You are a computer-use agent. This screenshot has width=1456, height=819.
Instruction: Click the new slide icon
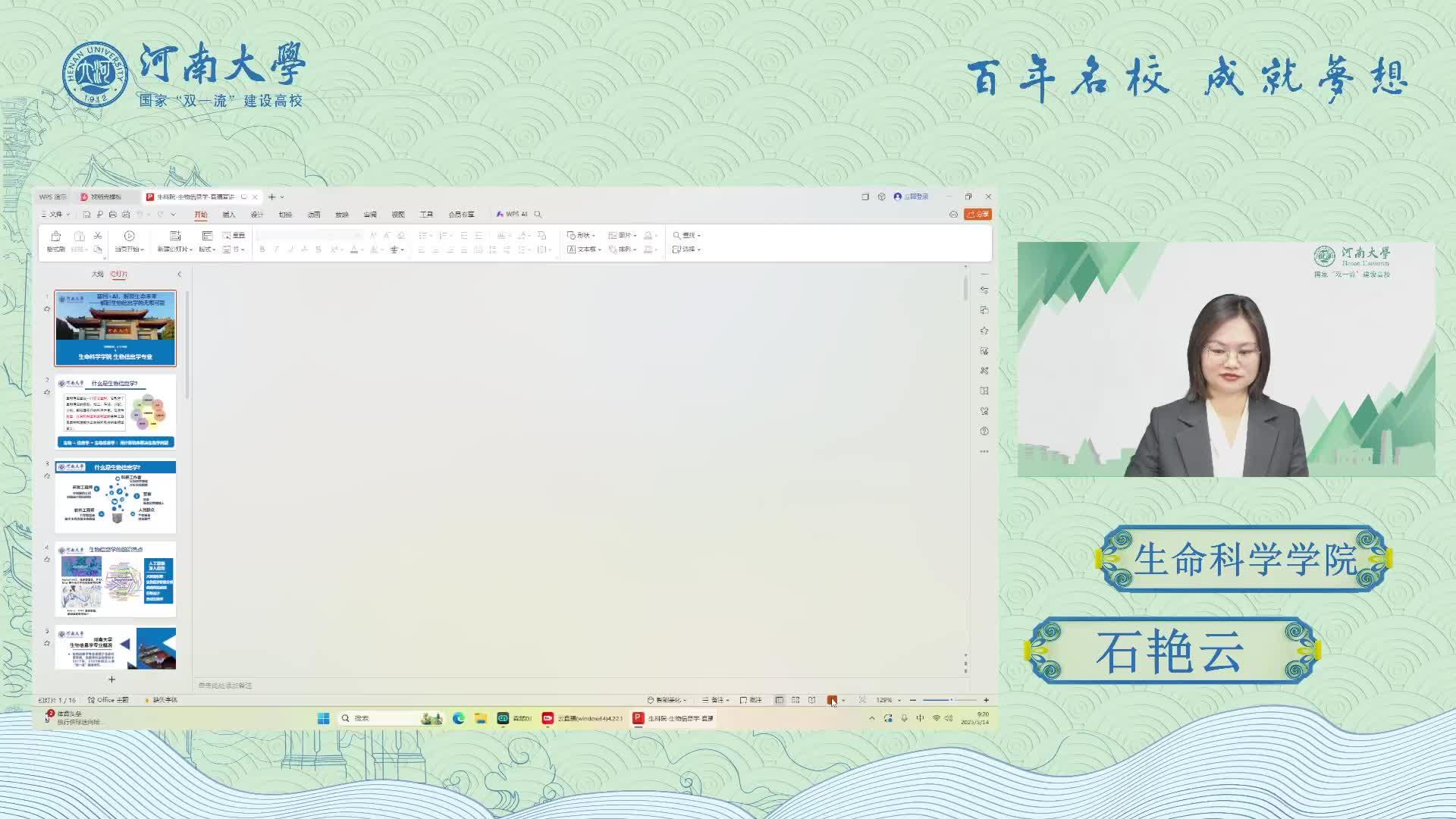point(175,236)
